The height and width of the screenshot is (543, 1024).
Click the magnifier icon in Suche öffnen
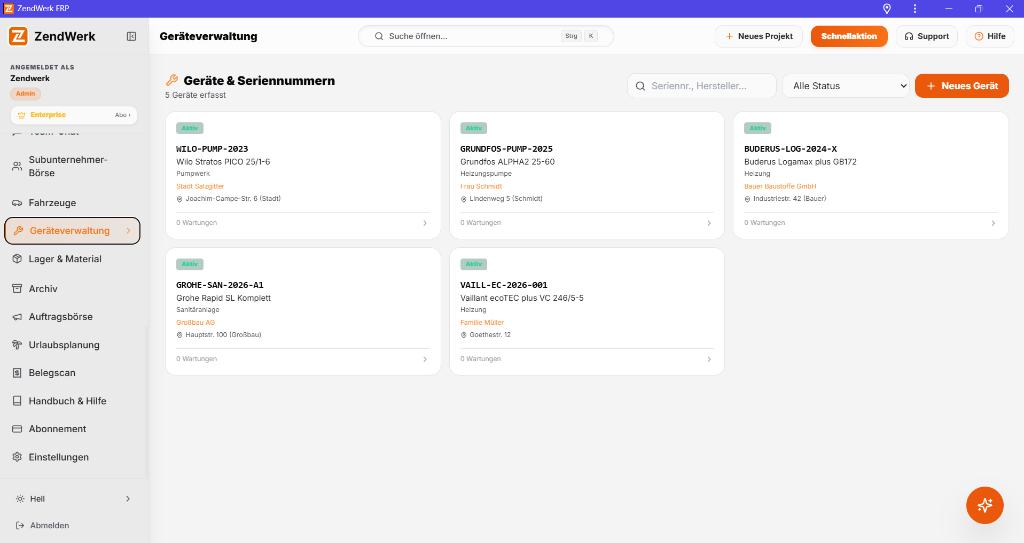(379, 37)
